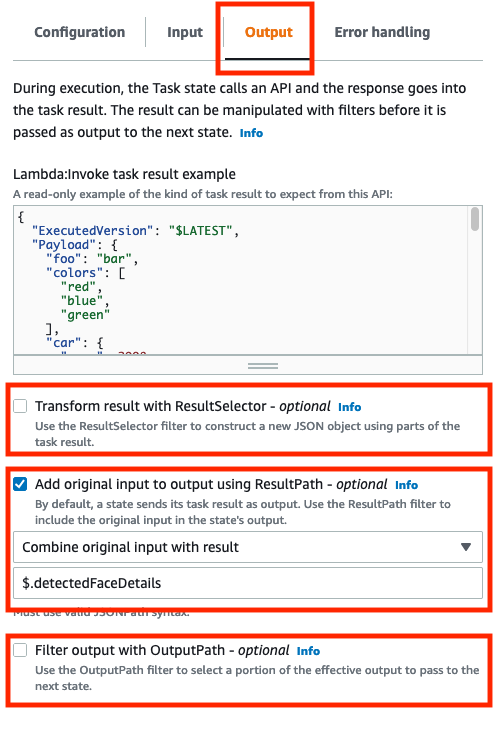Open Info link after the task result description
Image resolution: width=500 pixels, height=729 pixels.
251,133
